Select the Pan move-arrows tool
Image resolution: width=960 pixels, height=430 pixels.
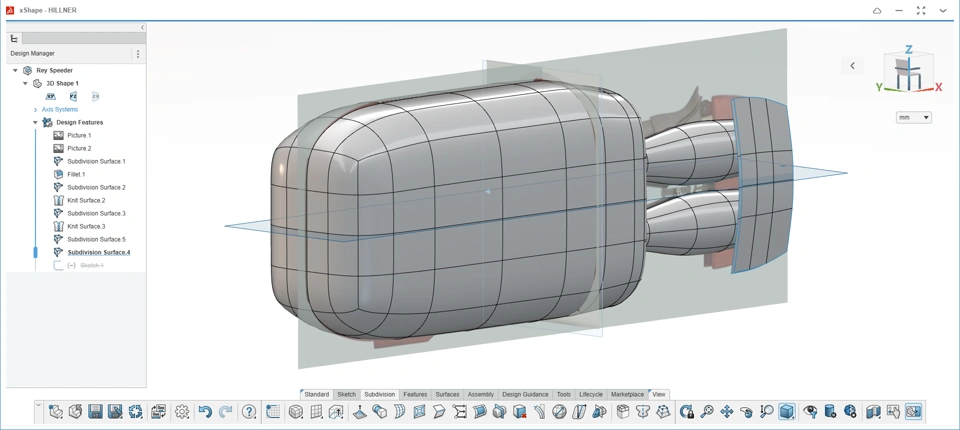tap(727, 412)
